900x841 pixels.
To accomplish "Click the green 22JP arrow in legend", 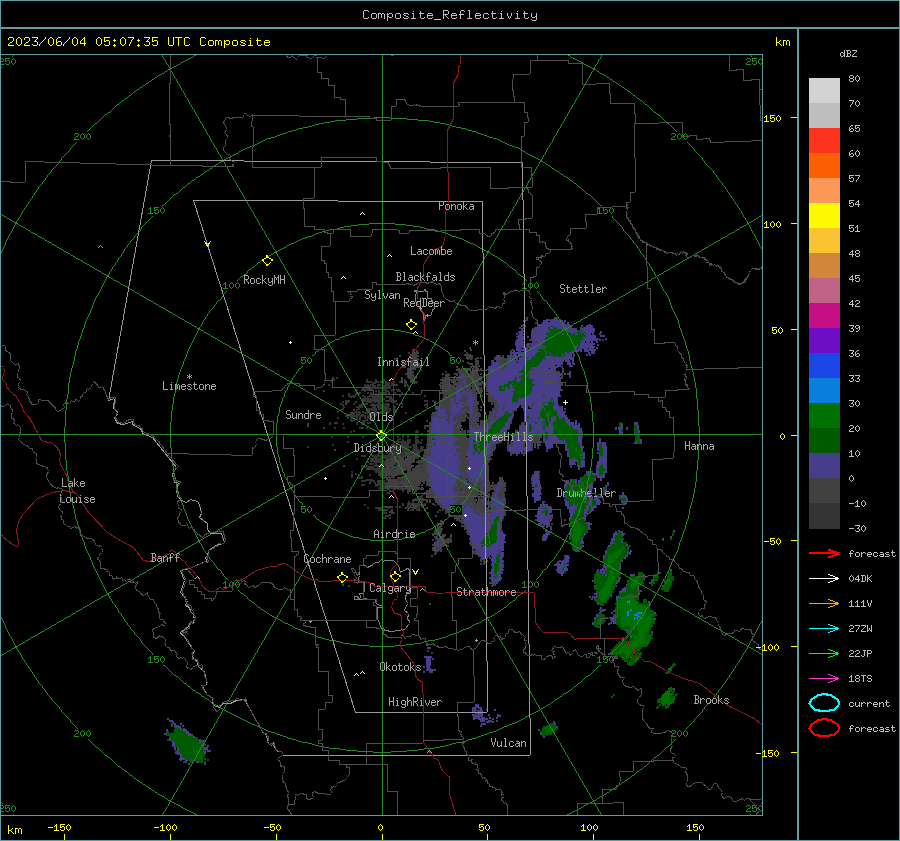I will (x=824, y=653).
